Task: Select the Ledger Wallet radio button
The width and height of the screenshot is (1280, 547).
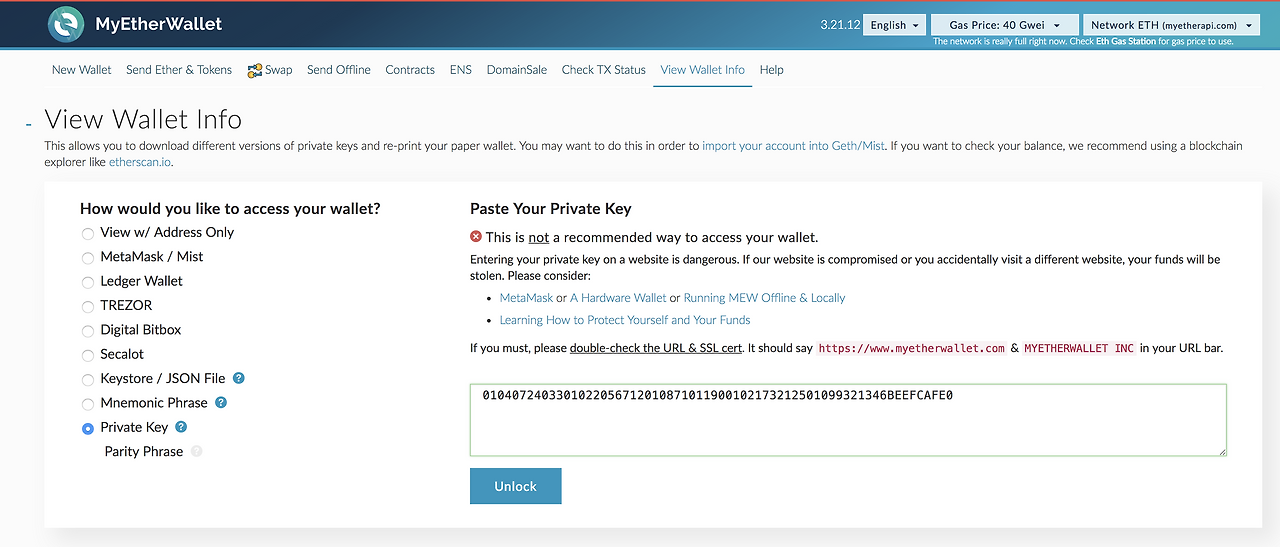Action: tap(88, 282)
